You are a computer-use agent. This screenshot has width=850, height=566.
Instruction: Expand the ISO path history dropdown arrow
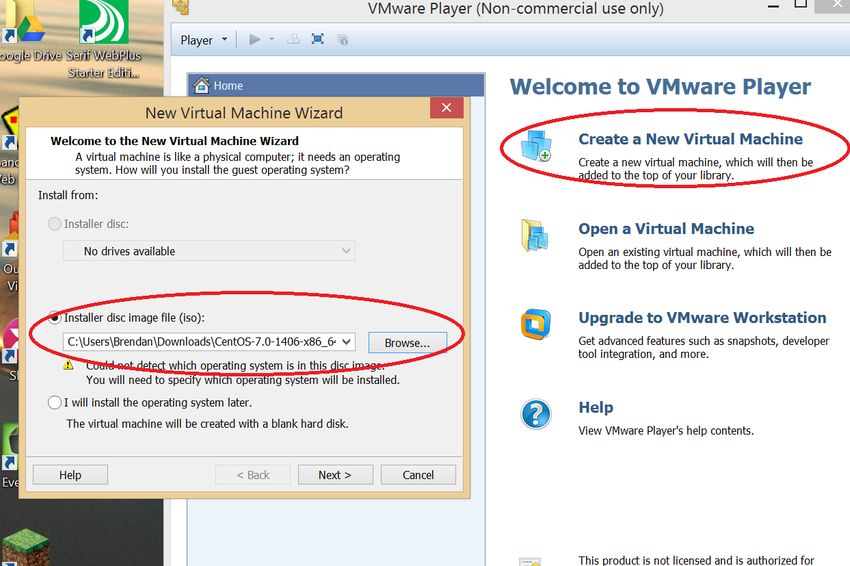[x=347, y=342]
